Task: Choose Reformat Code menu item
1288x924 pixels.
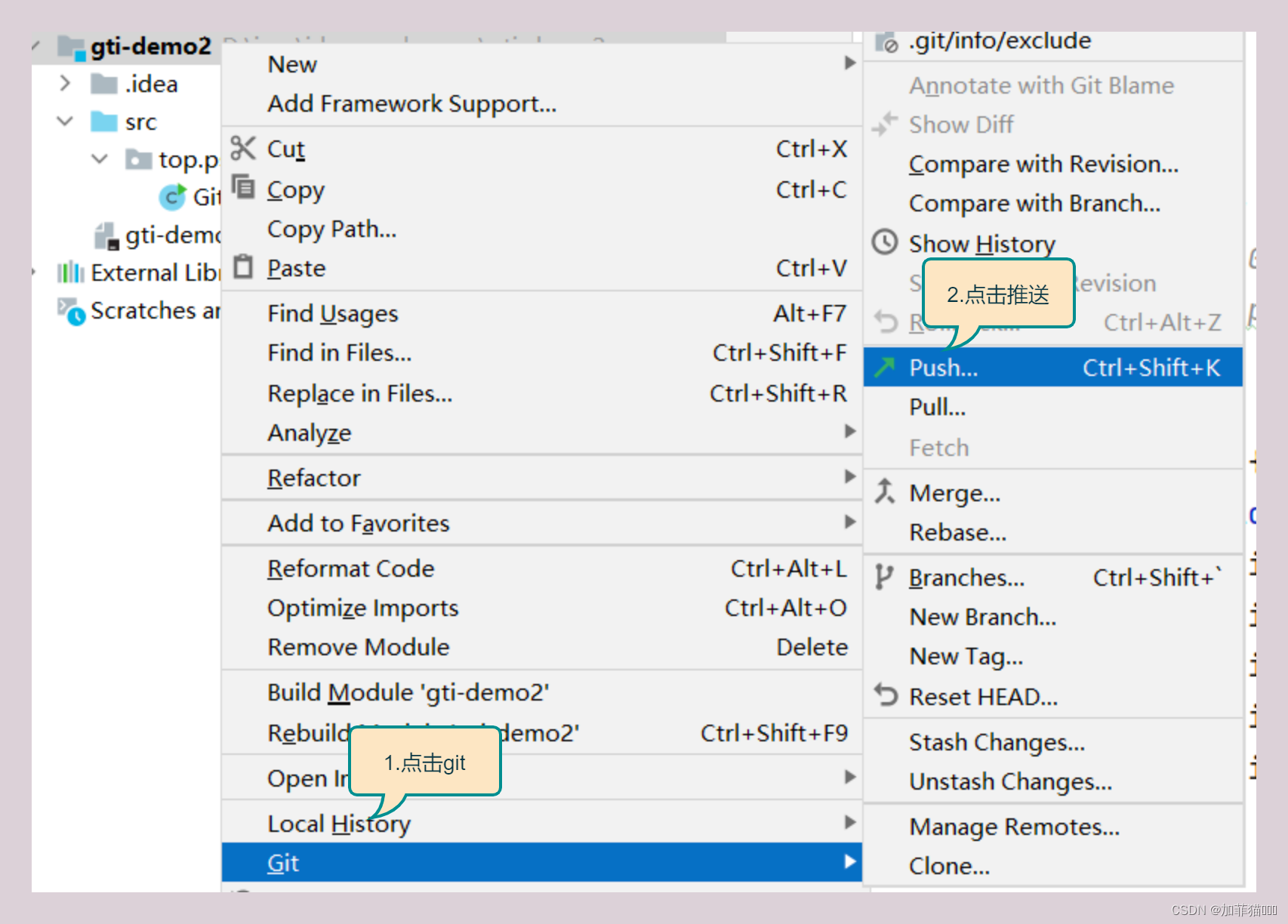Action: click(x=542, y=568)
